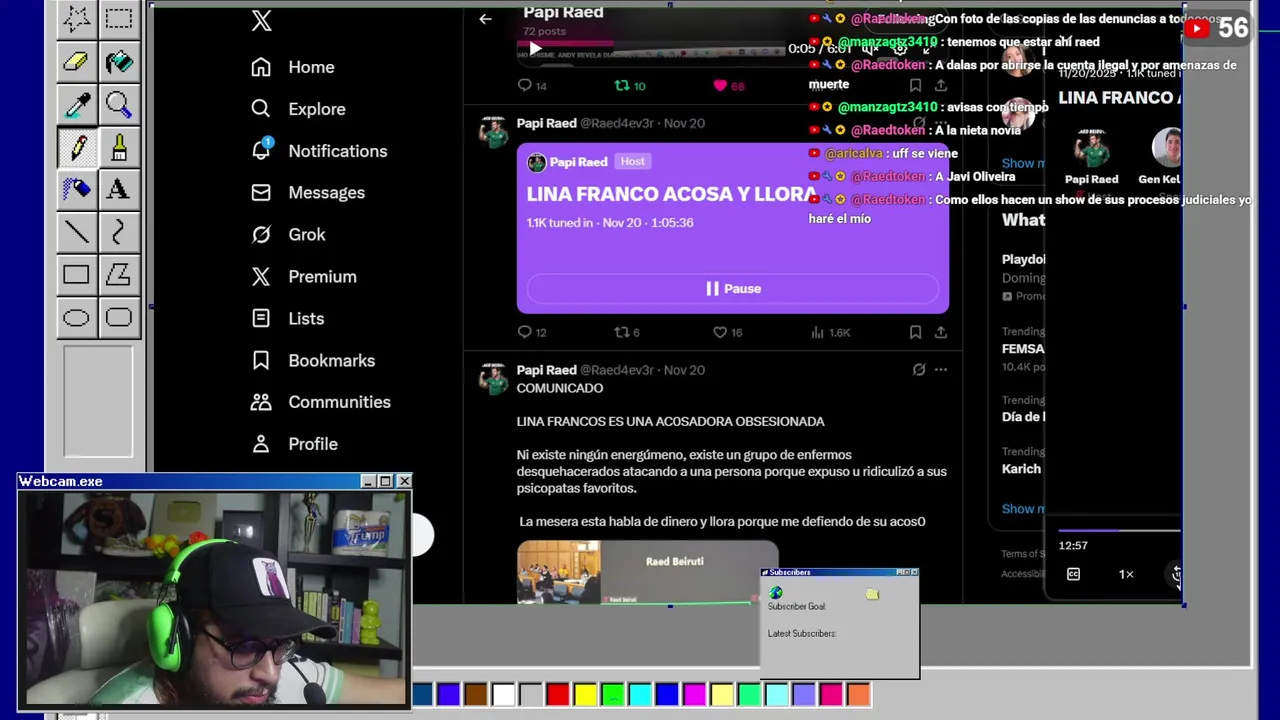This screenshot has width=1280, height=720.
Task: Select the Rectangle shape tool
Action: (77, 274)
